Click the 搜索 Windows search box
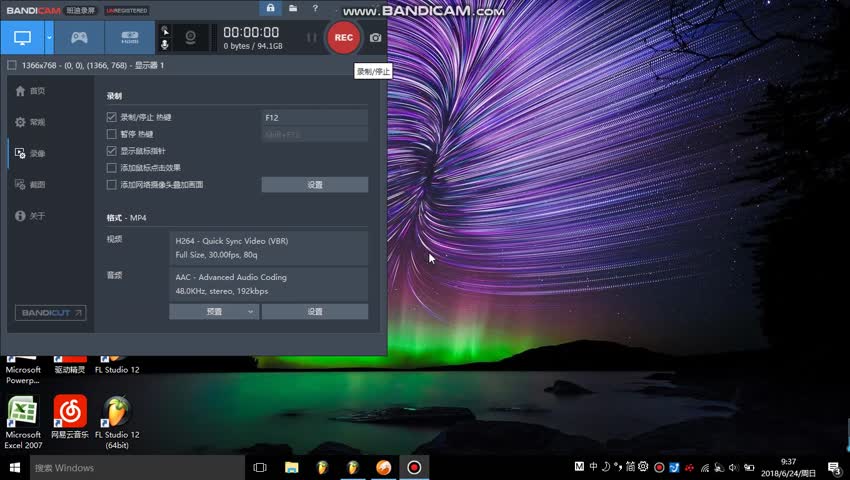The width and height of the screenshot is (850, 480). pos(137,467)
